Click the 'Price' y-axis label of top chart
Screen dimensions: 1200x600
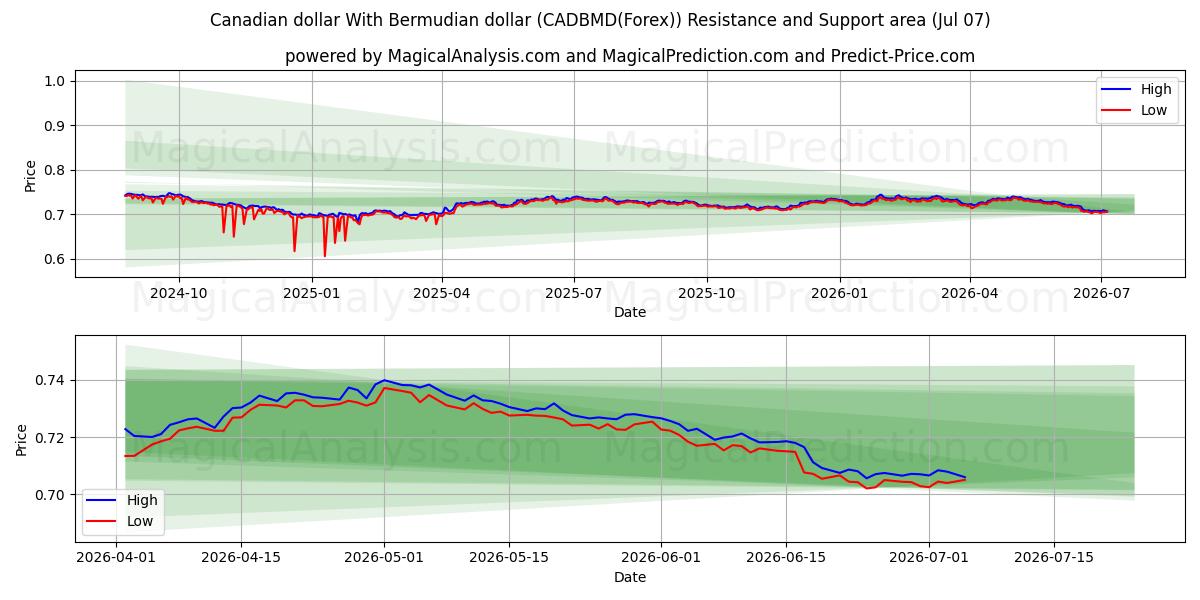[x=30, y=175]
